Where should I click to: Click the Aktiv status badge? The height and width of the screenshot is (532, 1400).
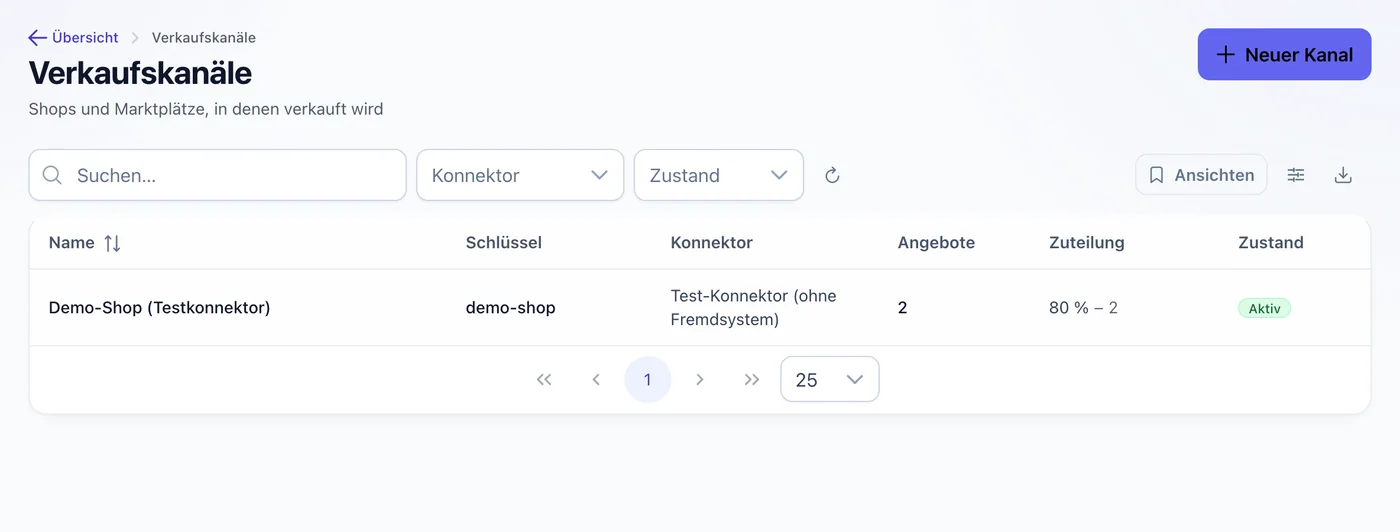1264,308
